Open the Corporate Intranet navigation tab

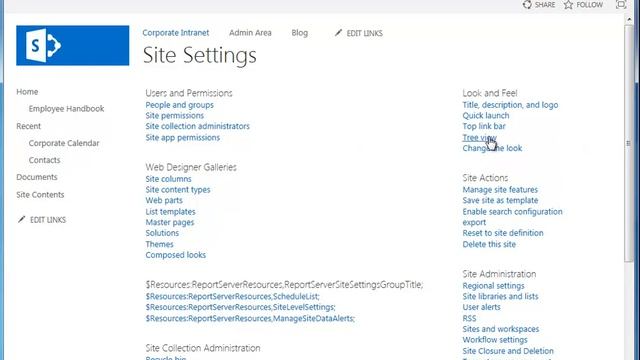(176, 33)
